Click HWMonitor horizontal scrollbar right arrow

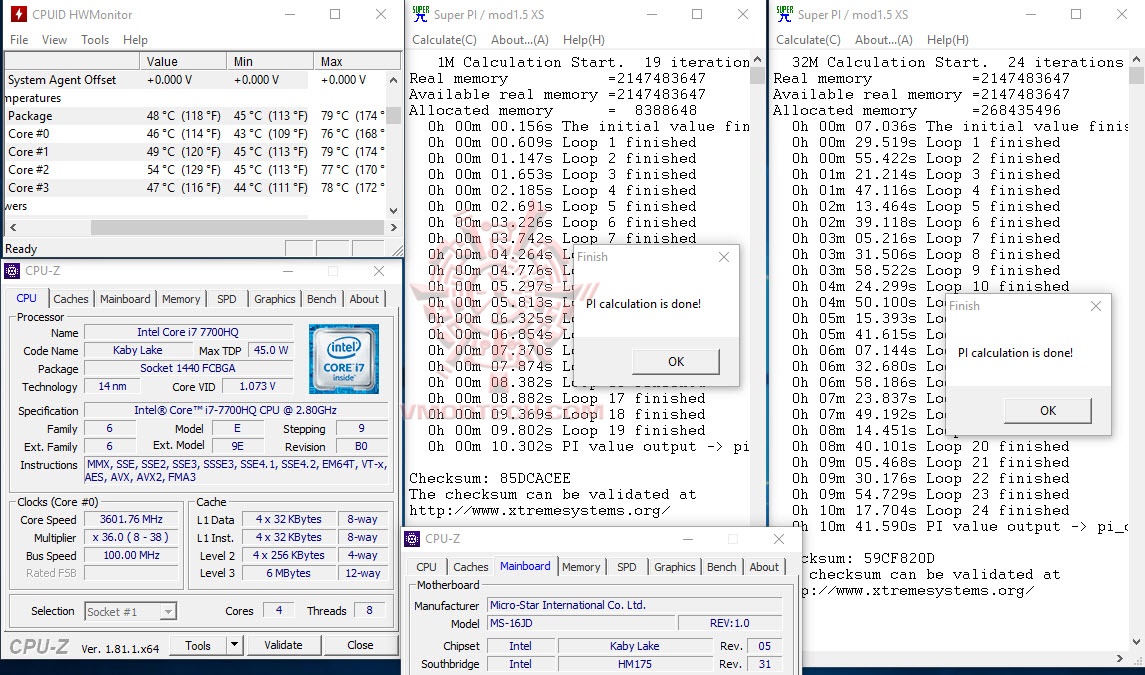[x=394, y=227]
